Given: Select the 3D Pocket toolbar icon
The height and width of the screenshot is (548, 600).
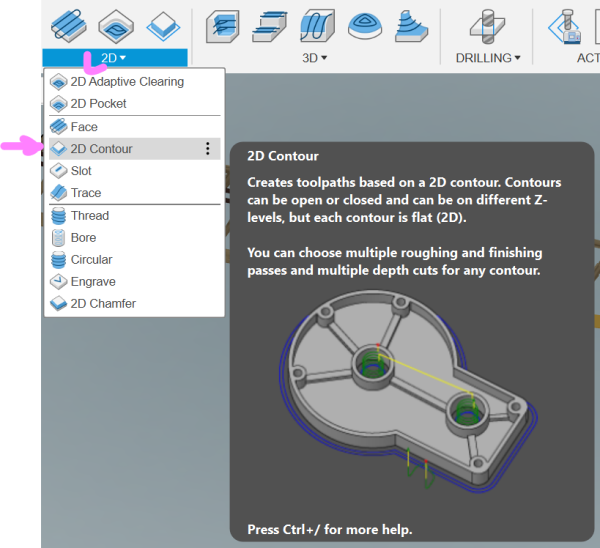Looking at the screenshot, I should click(x=270, y=26).
